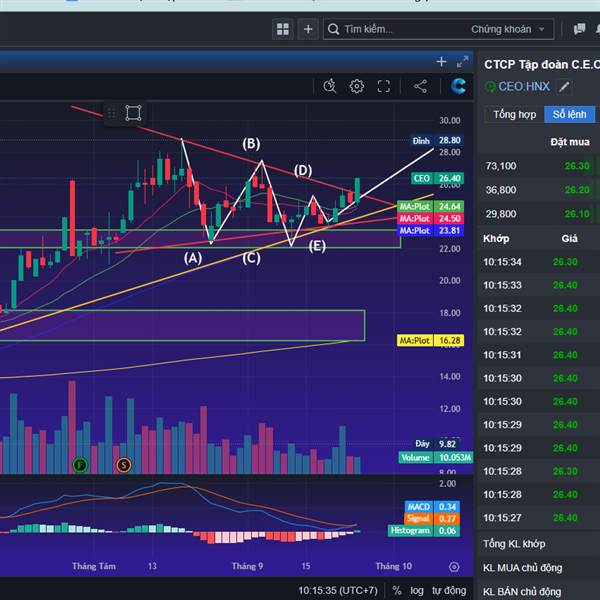This screenshot has width=600, height=600.
Task: Select the 36,800 buy volume row
Action: point(539,190)
